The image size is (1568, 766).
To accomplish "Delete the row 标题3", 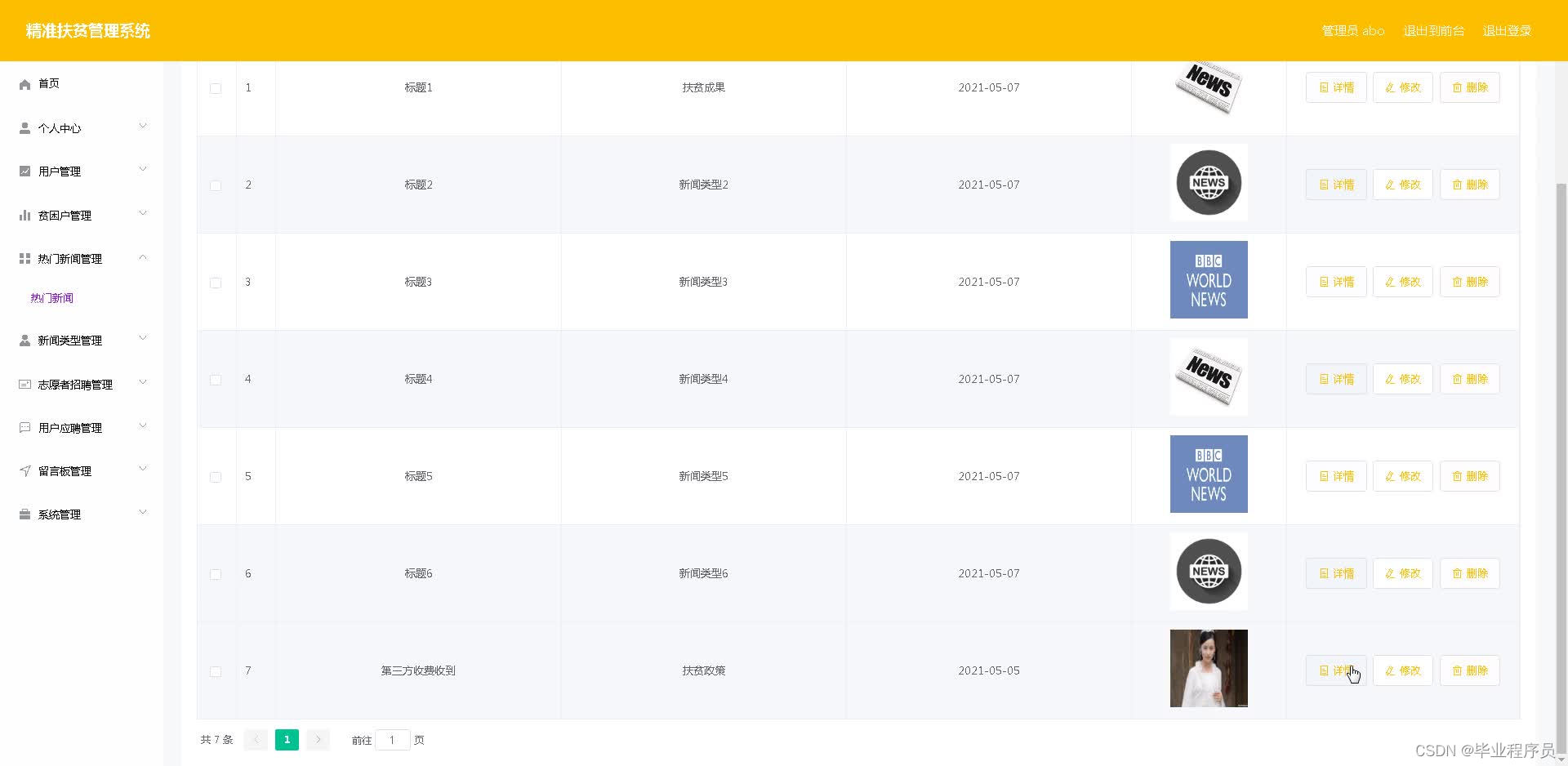I will pos(1469,282).
